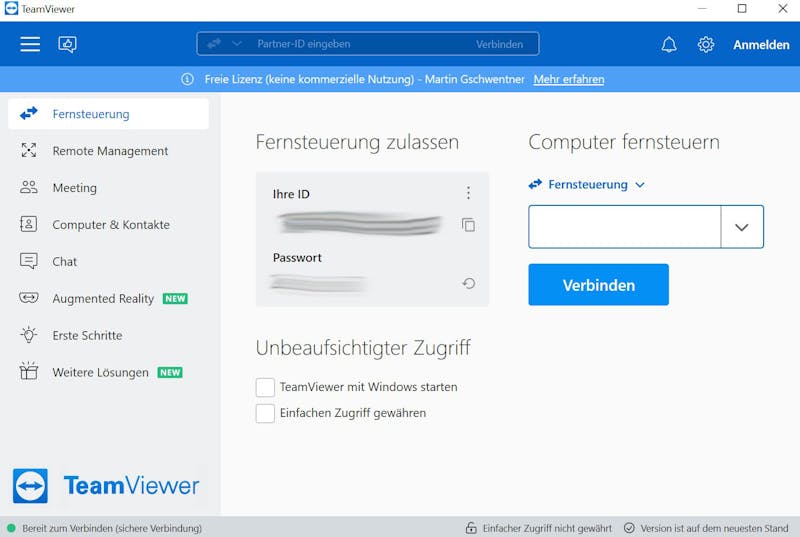The height and width of the screenshot is (537, 800).
Task: Click the green ready status indicator
Action: pos(11,528)
